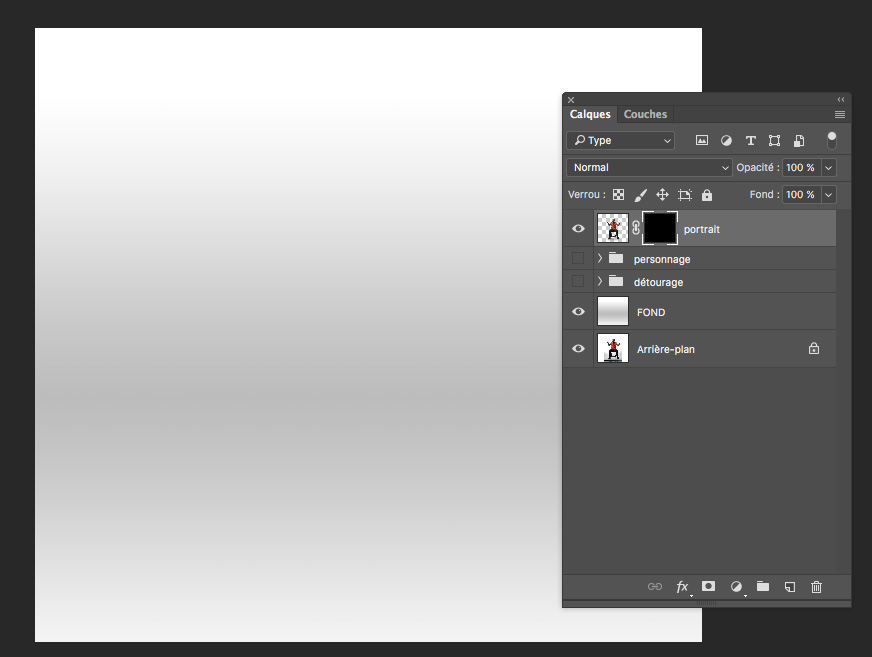Click the Fond percentage input field

pyautogui.click(x=799, y=195)
